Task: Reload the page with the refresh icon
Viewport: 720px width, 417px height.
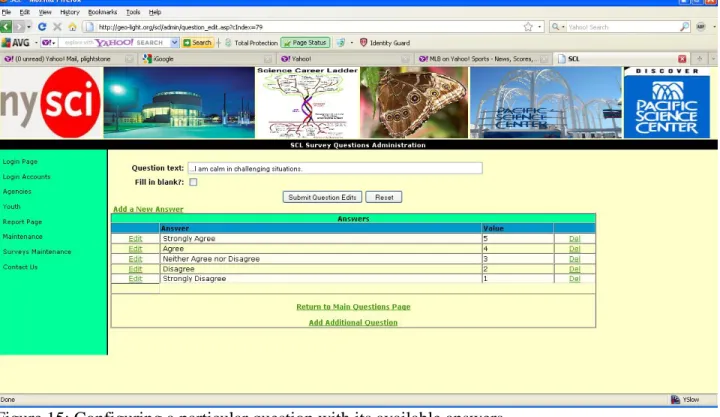Action: point(42,27)
